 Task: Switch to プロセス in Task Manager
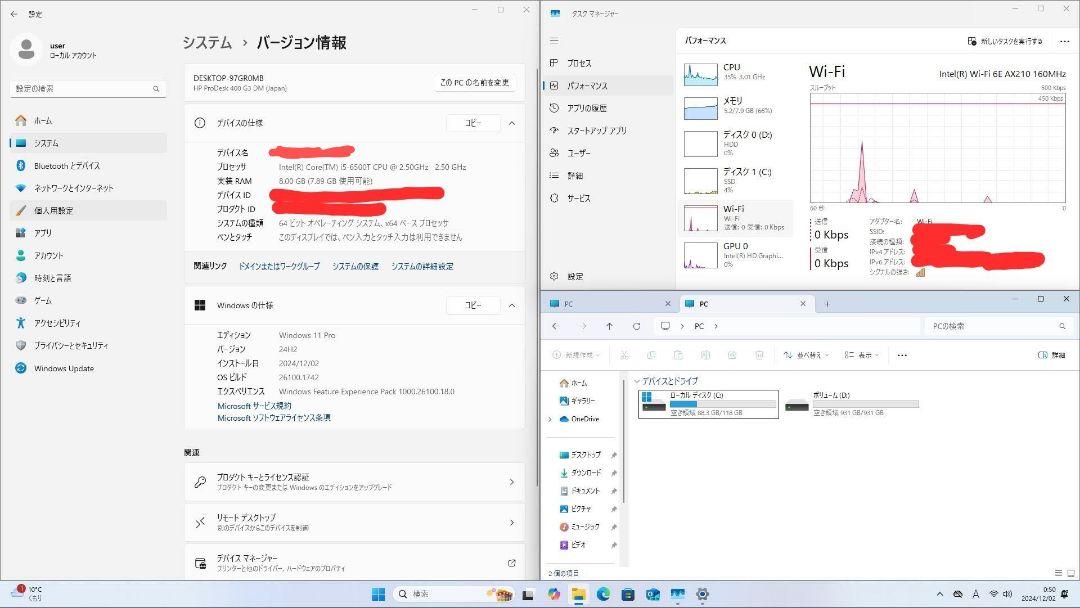click(x=608, y=63)
